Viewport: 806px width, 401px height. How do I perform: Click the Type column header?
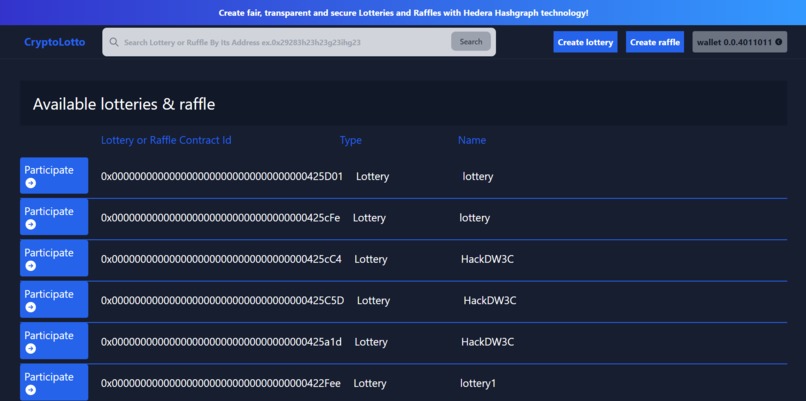(351, 140)
